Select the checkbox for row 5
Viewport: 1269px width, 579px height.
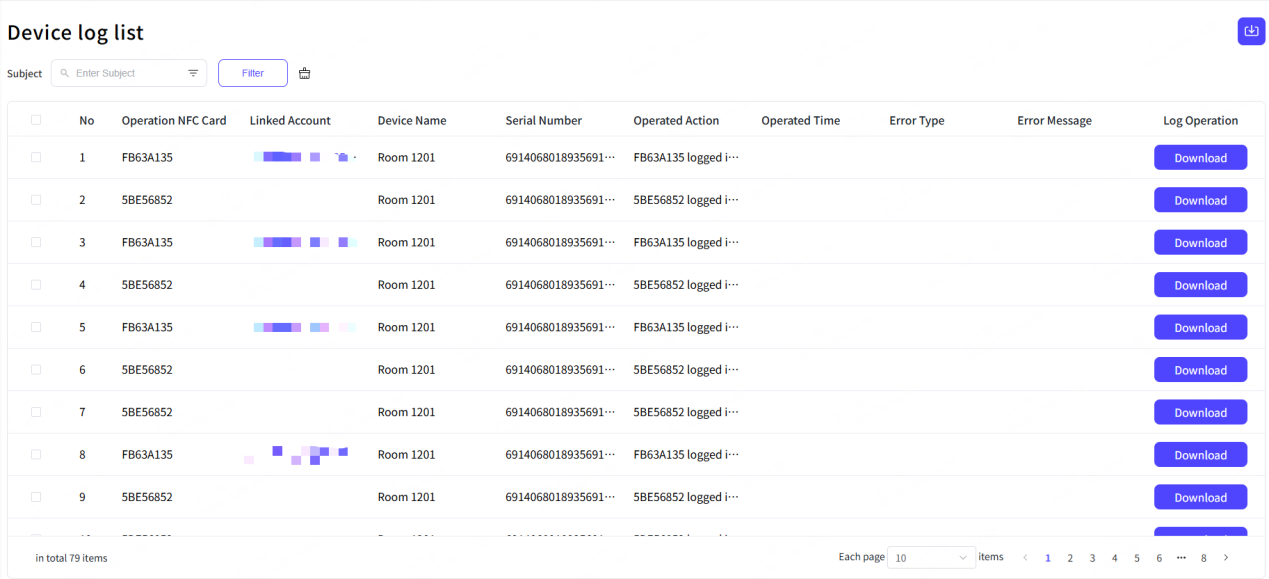pos(36,327)
